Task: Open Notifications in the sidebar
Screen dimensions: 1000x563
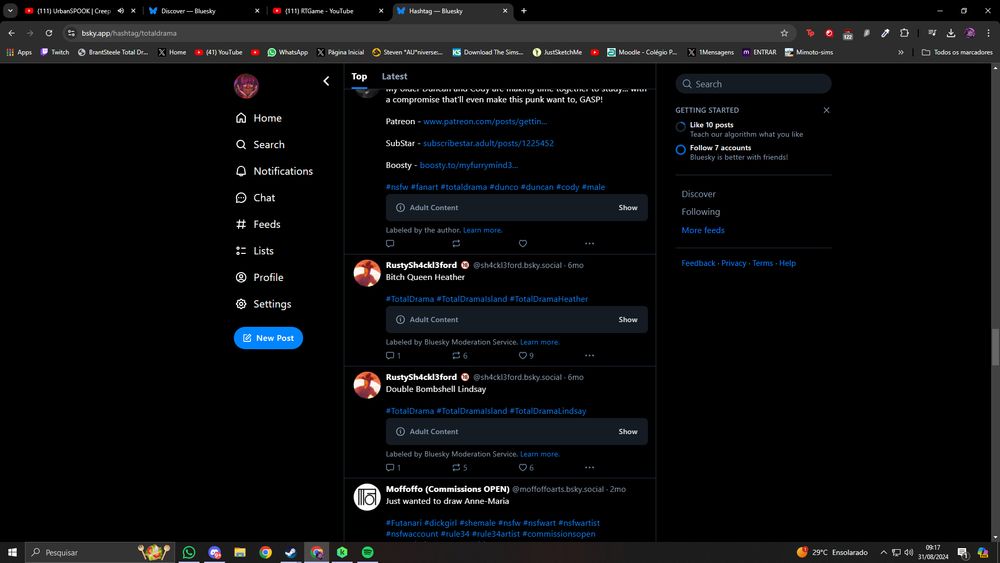Action: pyautogui.click(x=274, y=171)
